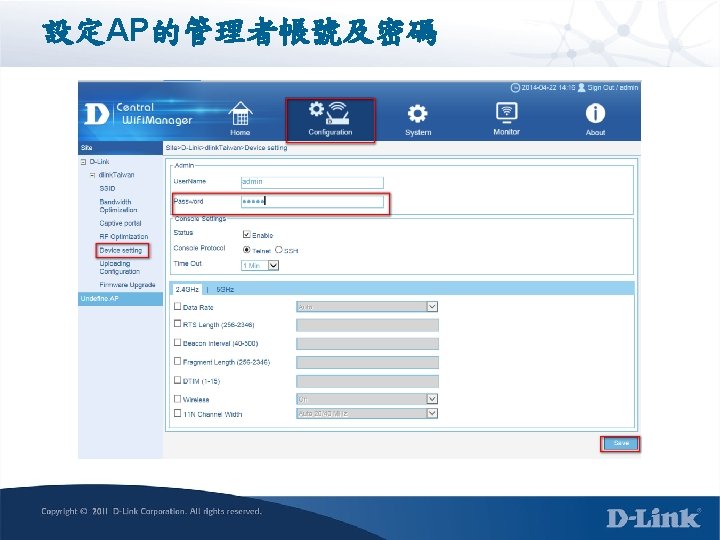Select SSID in the sidebar
Viewport: 720px width, 540px height.
point(107,188)
